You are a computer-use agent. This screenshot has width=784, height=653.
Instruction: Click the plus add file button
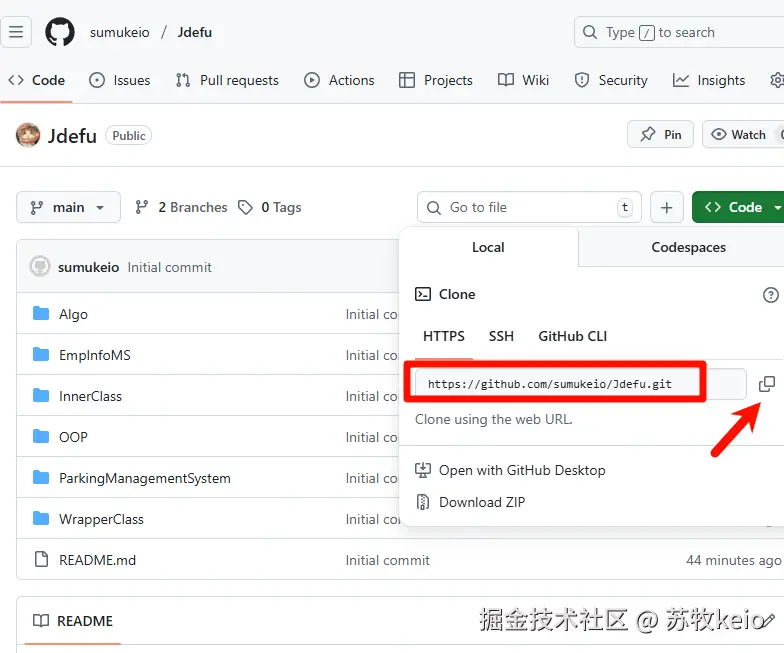pos(666,207)
